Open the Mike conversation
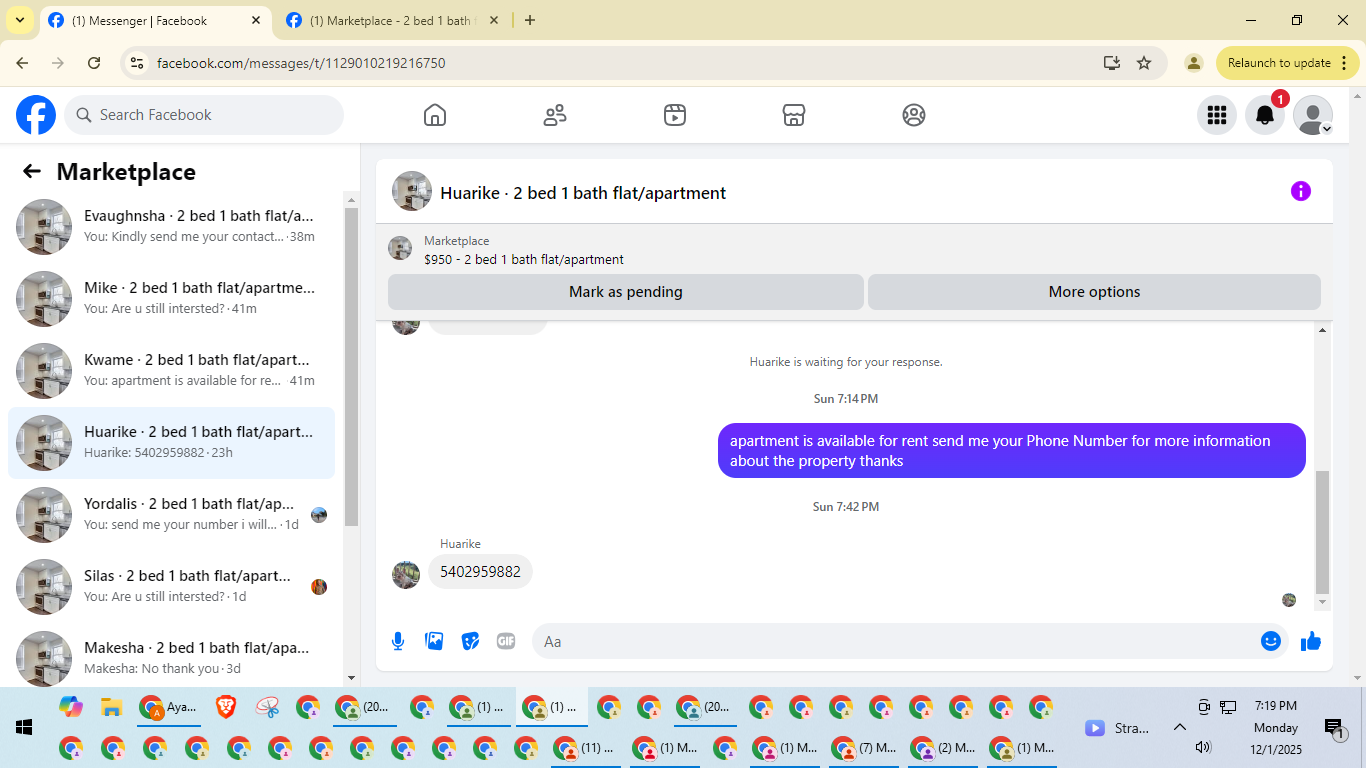The height and width of the screenshot is (768, 1366). click(171, 299)
